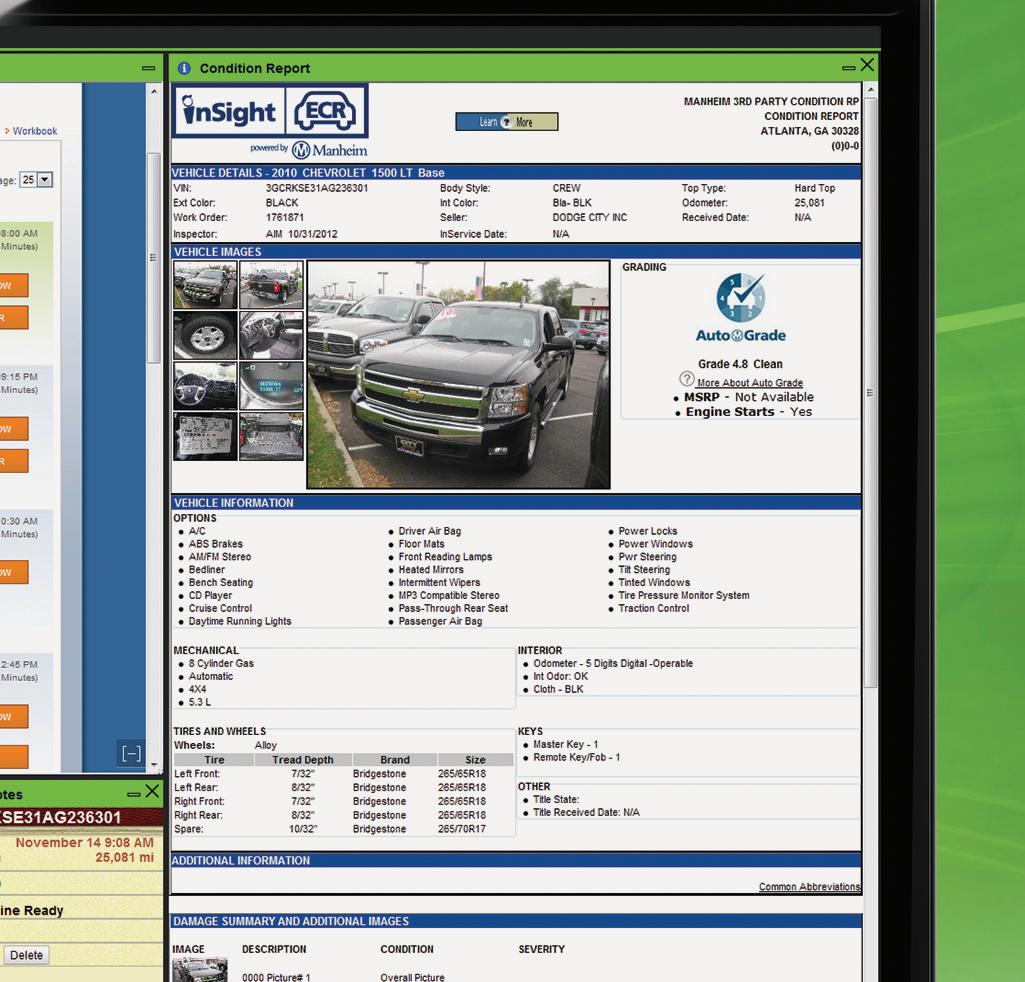Click the large main vehicle photo
Screen dimensions: 1025x982
[x=458, y=375]
